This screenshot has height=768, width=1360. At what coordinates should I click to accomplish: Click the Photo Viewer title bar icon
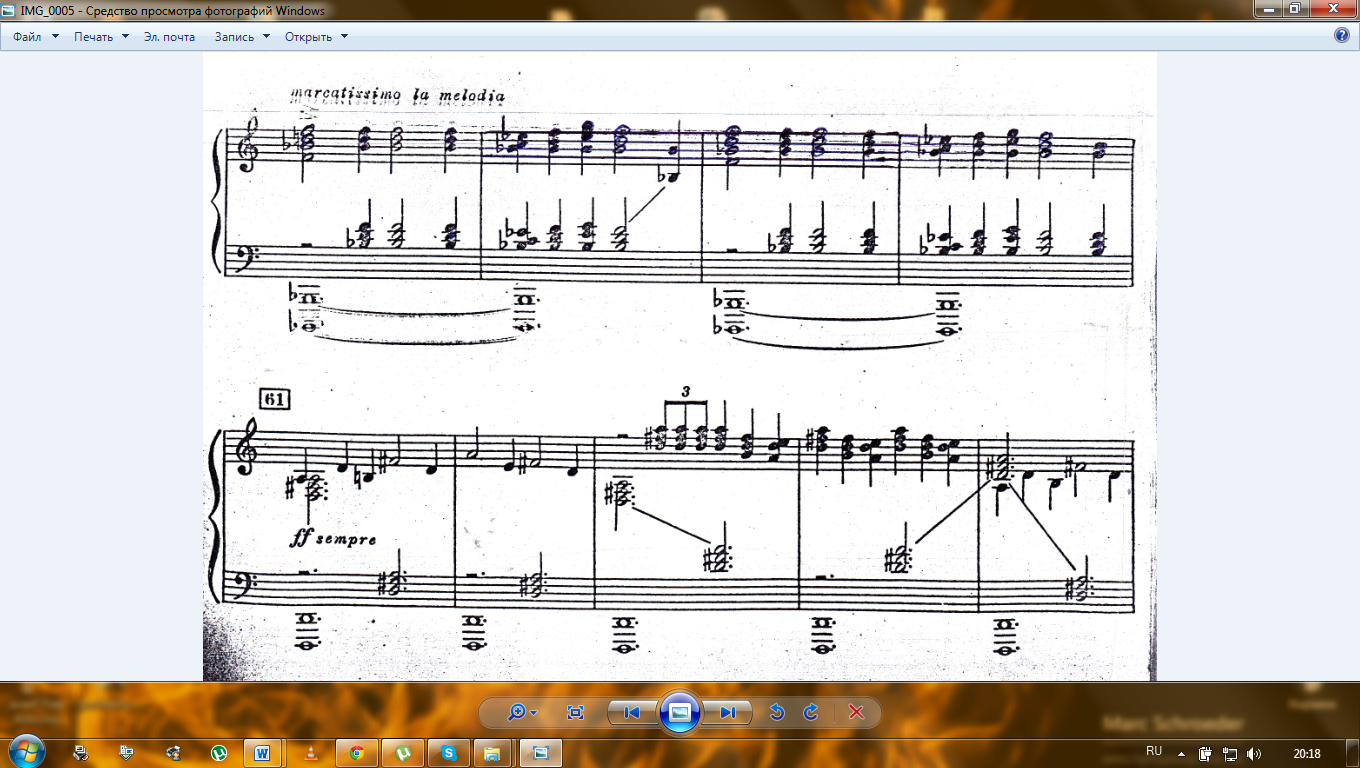[9, 10]
